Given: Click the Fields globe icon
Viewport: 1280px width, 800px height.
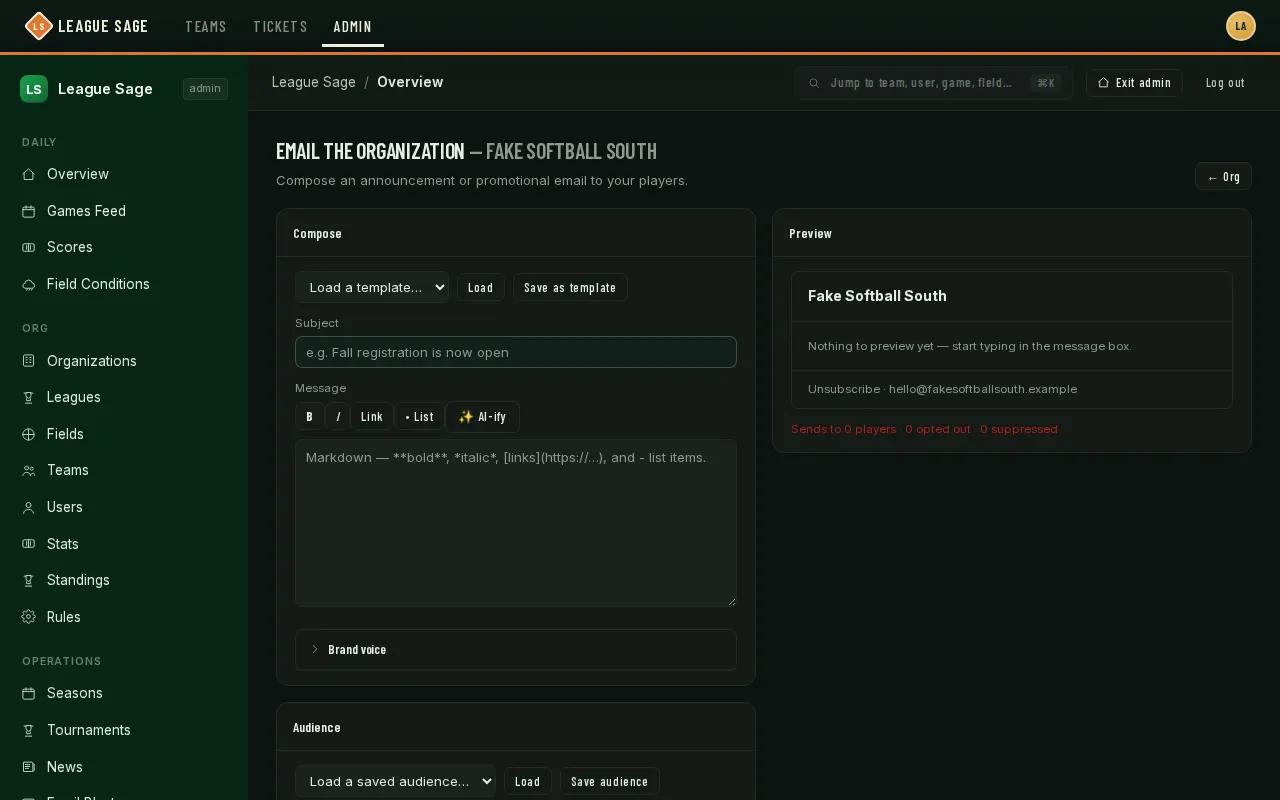Looking at the screenshot, I should click(x=29, y=434).
